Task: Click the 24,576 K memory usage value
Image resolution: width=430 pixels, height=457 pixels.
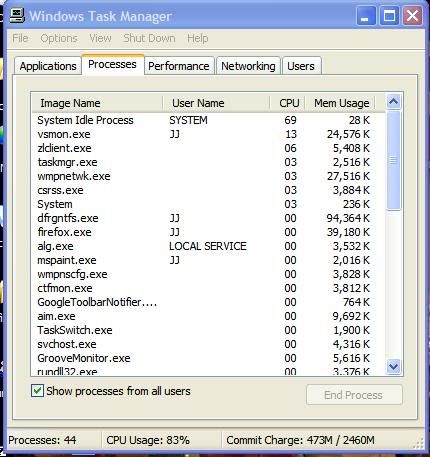Action: (348, 134)
